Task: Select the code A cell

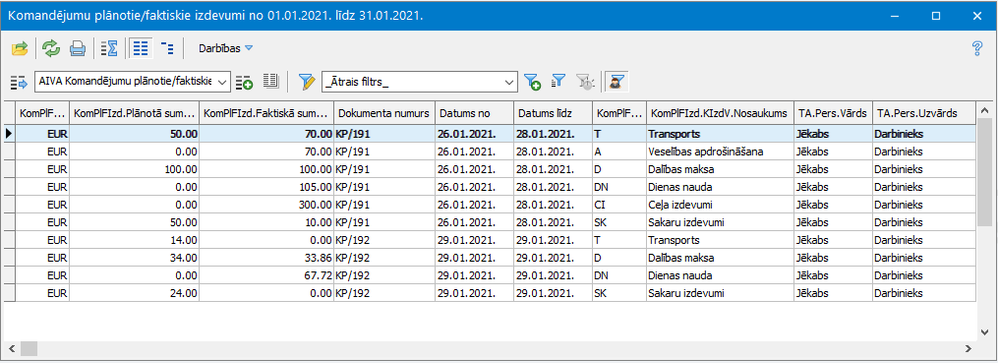Action: coord(619,152)
